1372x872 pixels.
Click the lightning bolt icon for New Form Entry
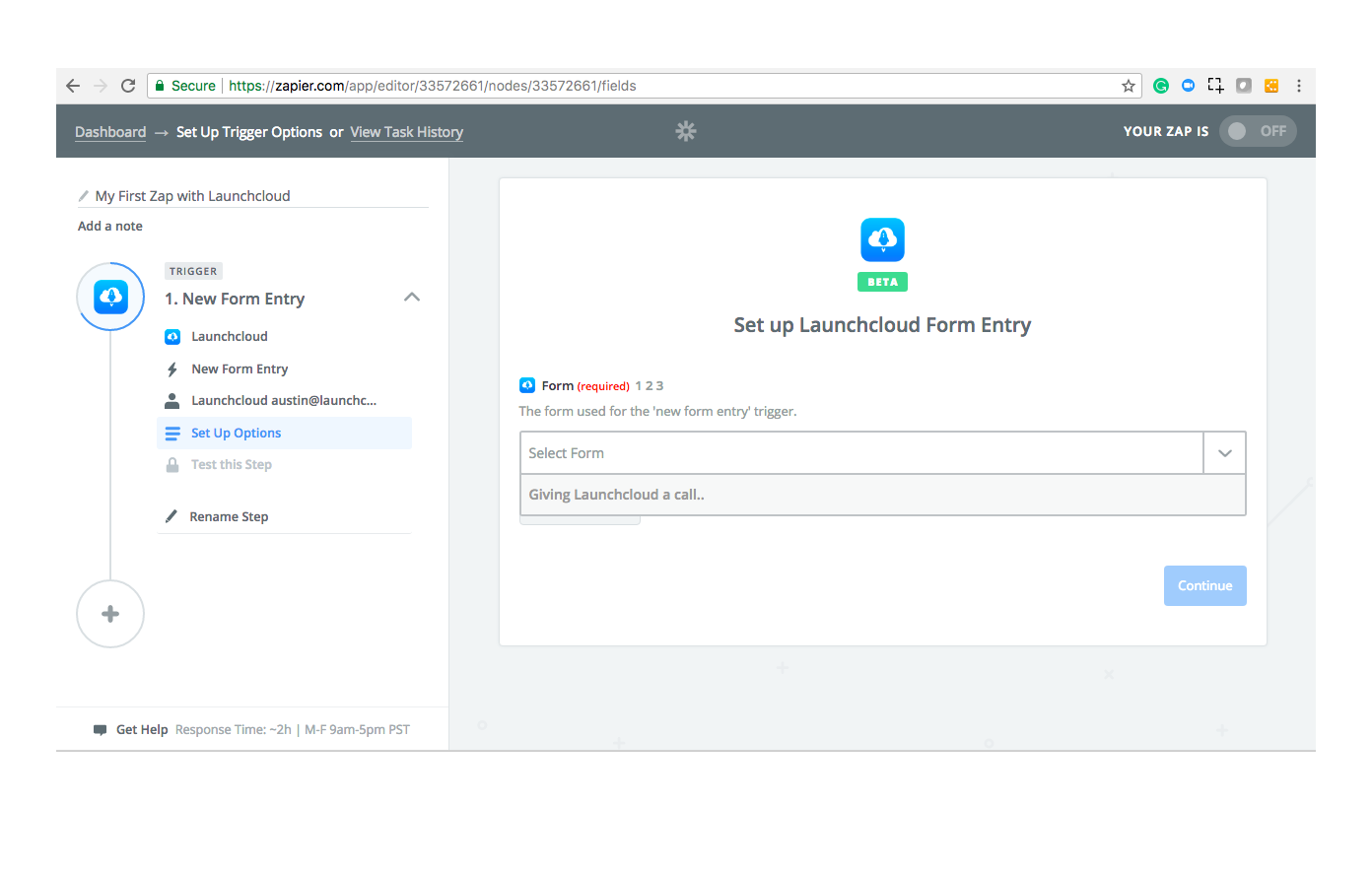coord(172,369)
